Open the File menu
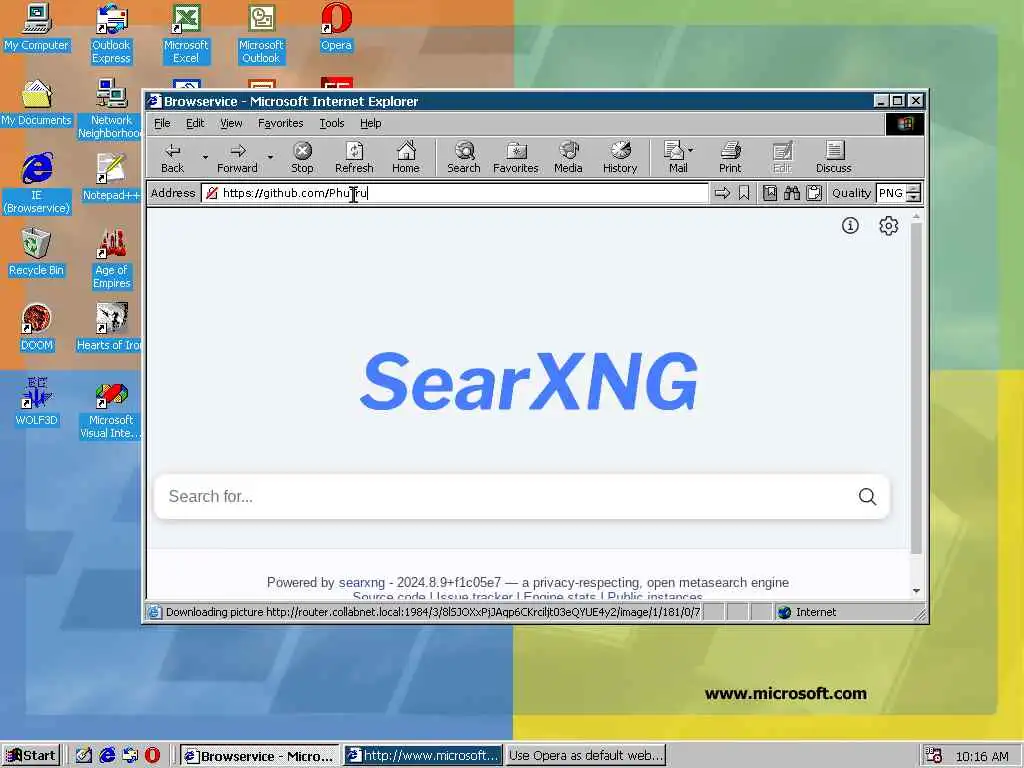Image resolution: width=1024 pixels, height=768 pixels. [162, 123]
